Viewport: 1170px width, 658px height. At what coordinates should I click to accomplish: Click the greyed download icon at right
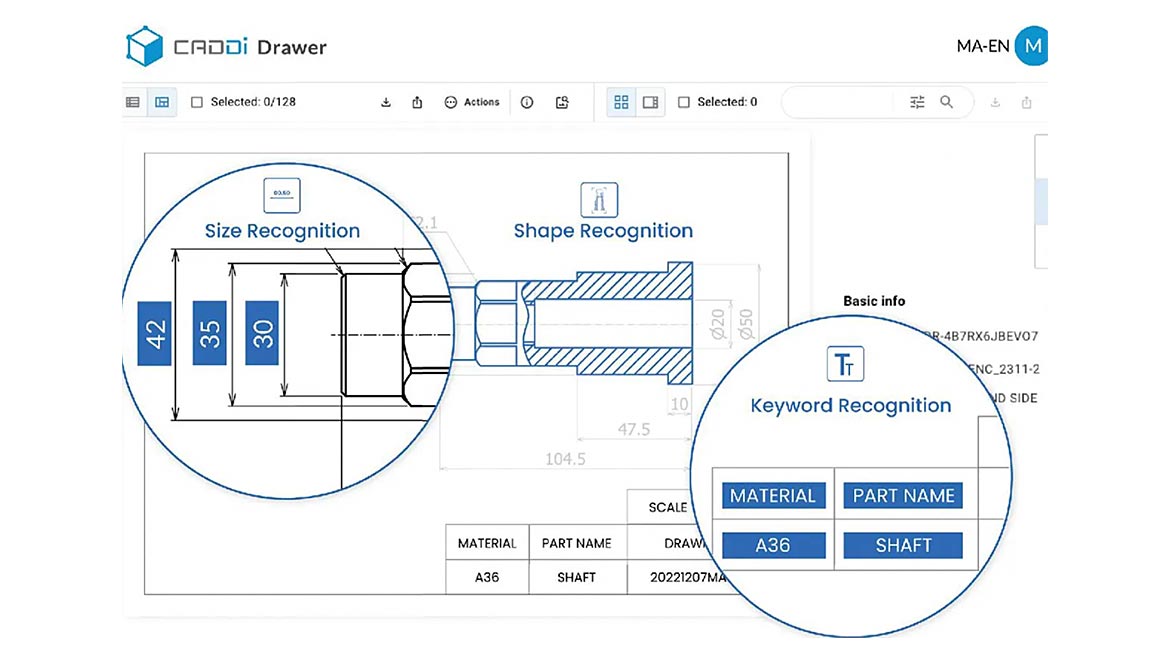coord(995,102)
